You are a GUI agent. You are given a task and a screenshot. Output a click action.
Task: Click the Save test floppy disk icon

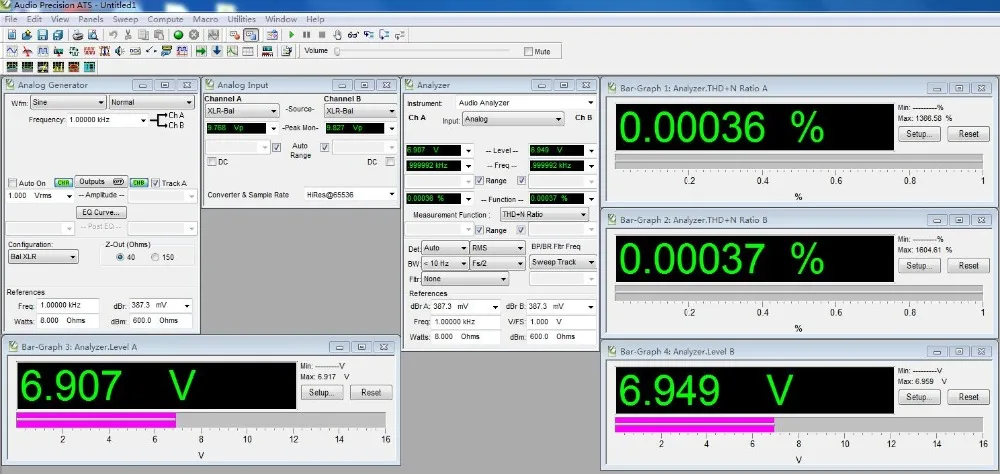click(x=43, y=35)
